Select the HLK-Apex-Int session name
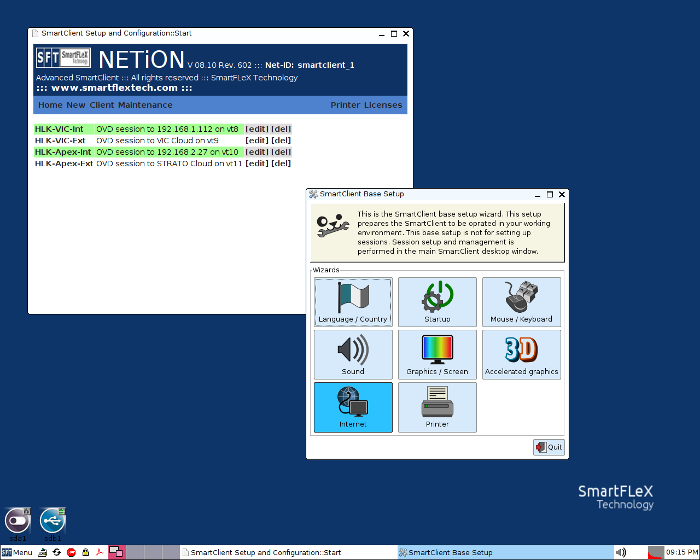700x560 pixels. coord(63,152)
